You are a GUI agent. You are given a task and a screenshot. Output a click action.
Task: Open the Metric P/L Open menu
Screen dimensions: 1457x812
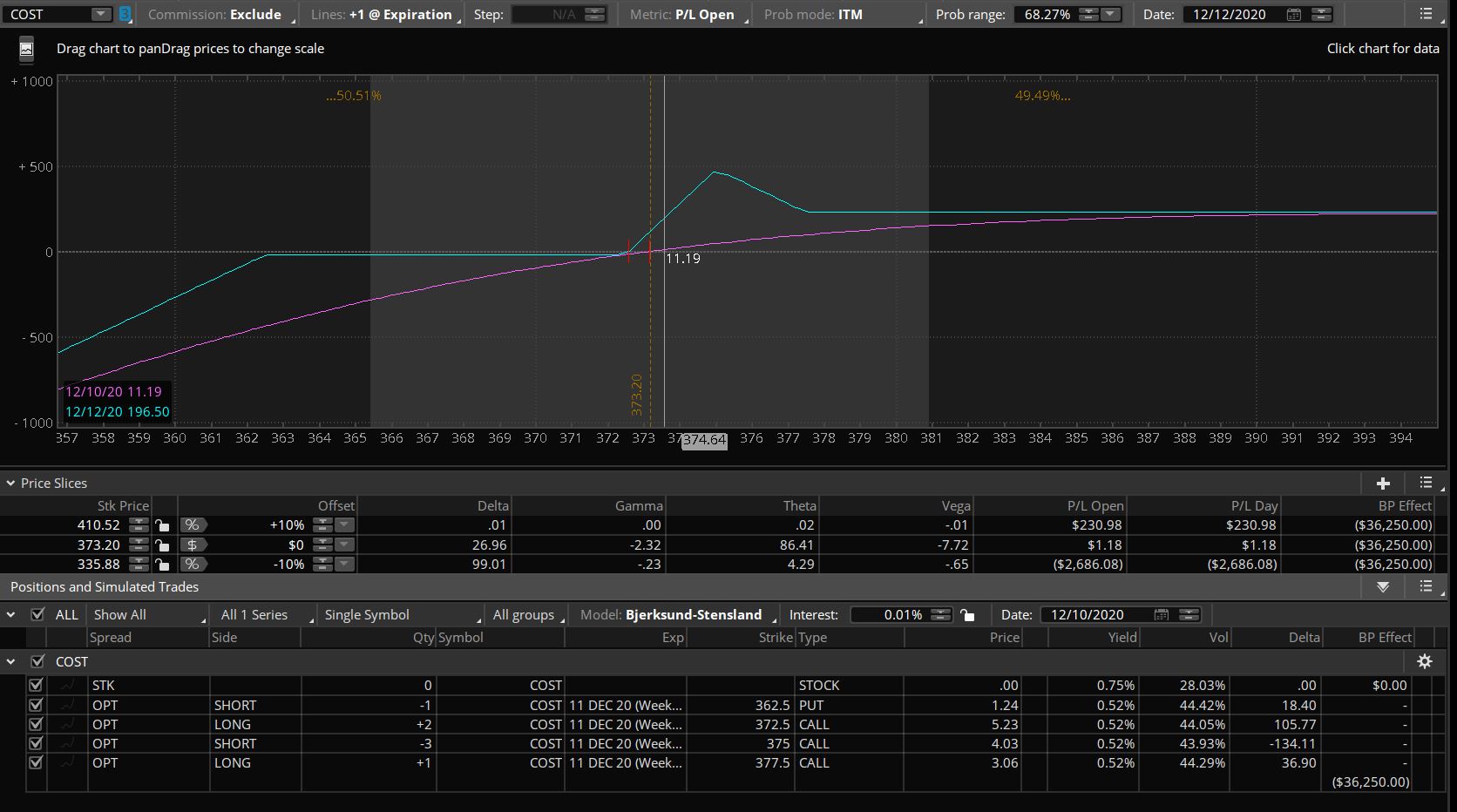coord(688,15)
